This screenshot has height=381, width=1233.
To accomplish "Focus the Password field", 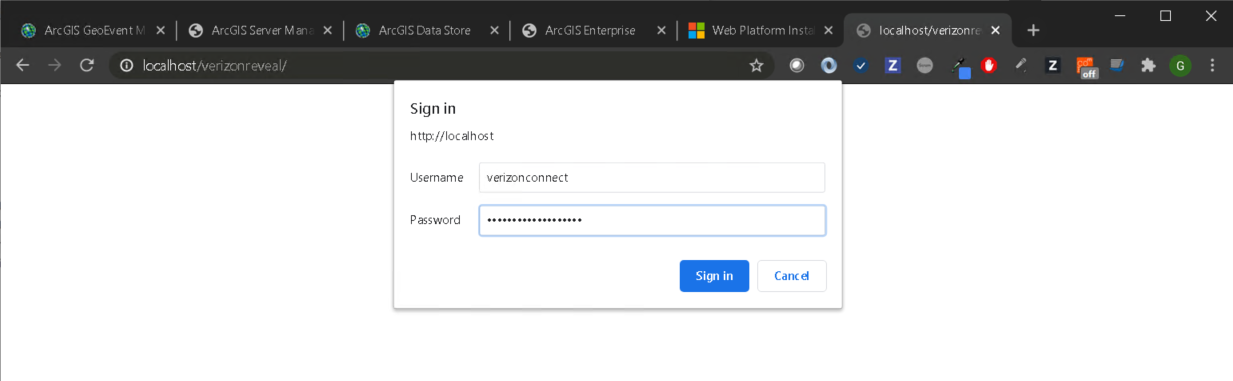I will click(652, 220).
